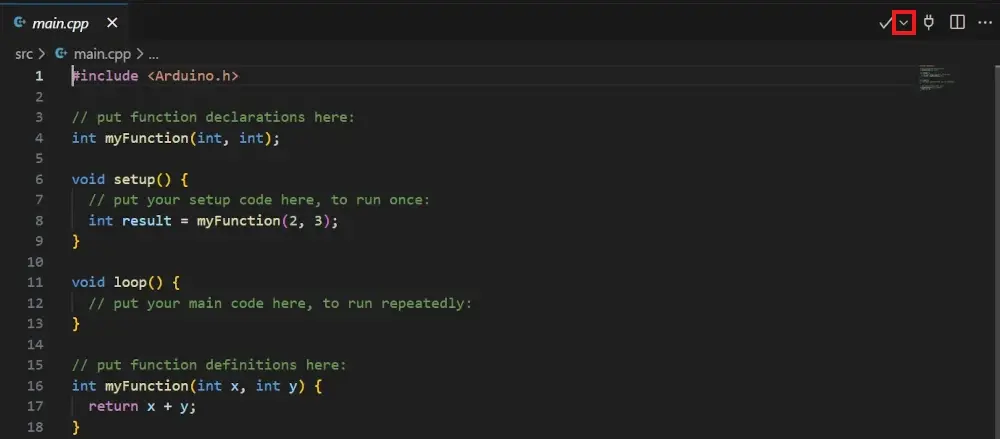The image size is (1000, 439).
Task: Click the Serial Monitor plug icon
Action: click(x=929, y=22)
